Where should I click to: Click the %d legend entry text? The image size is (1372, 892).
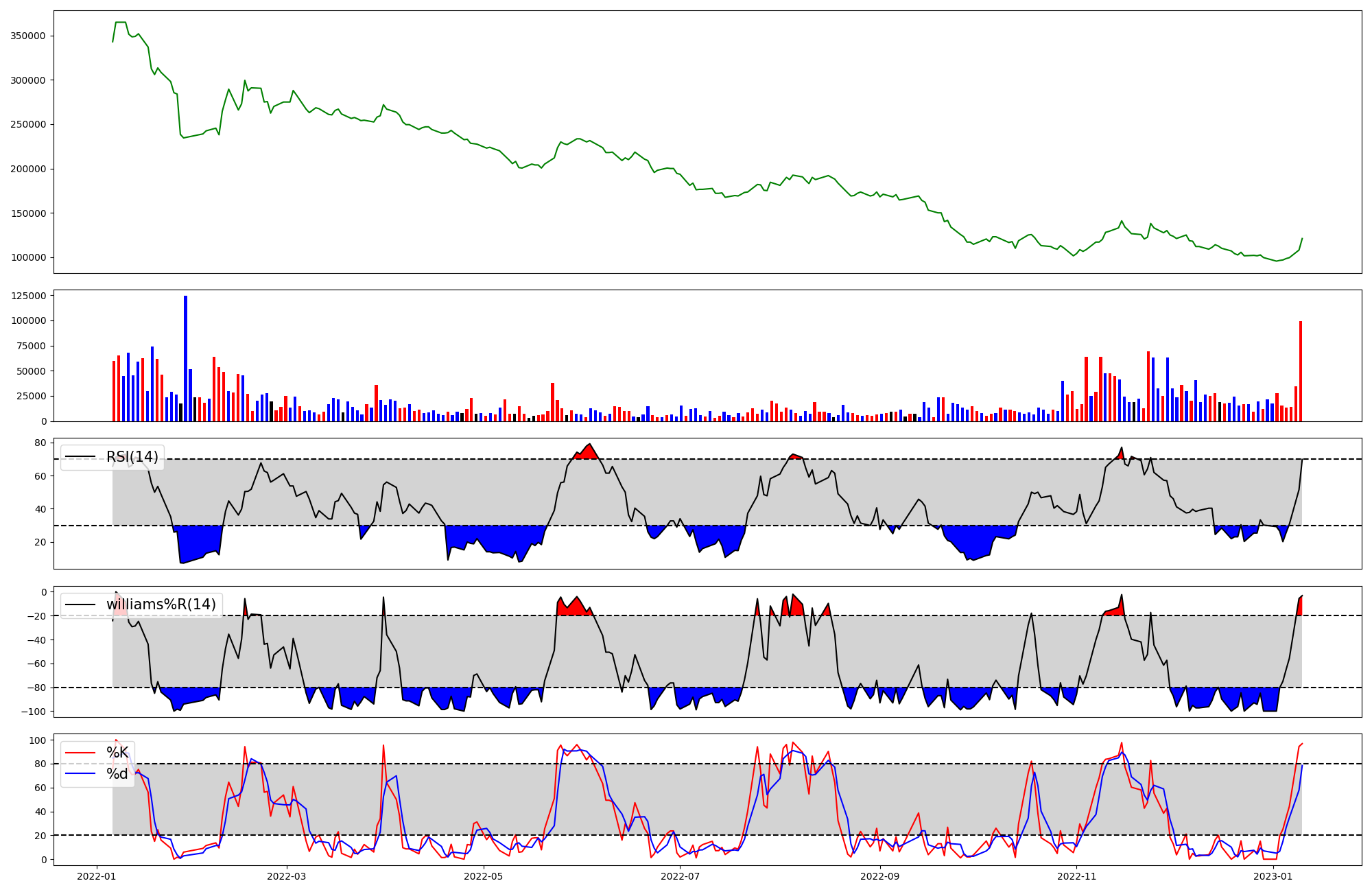tap(117, 774)
